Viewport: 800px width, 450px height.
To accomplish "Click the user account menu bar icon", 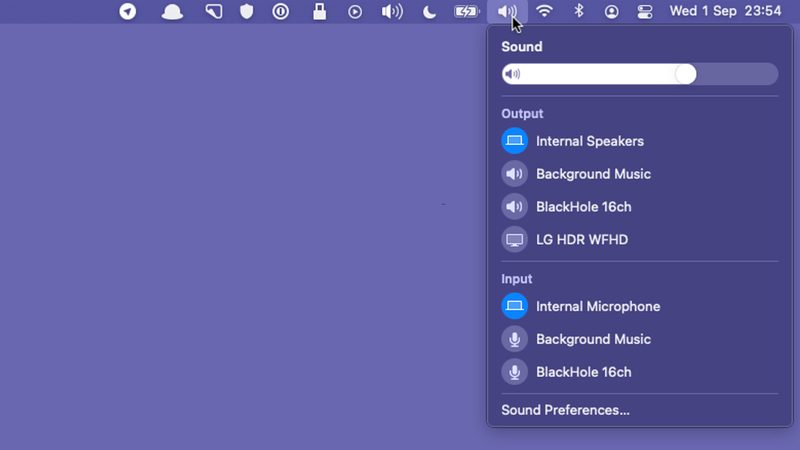I will click(x=611, y=11).
